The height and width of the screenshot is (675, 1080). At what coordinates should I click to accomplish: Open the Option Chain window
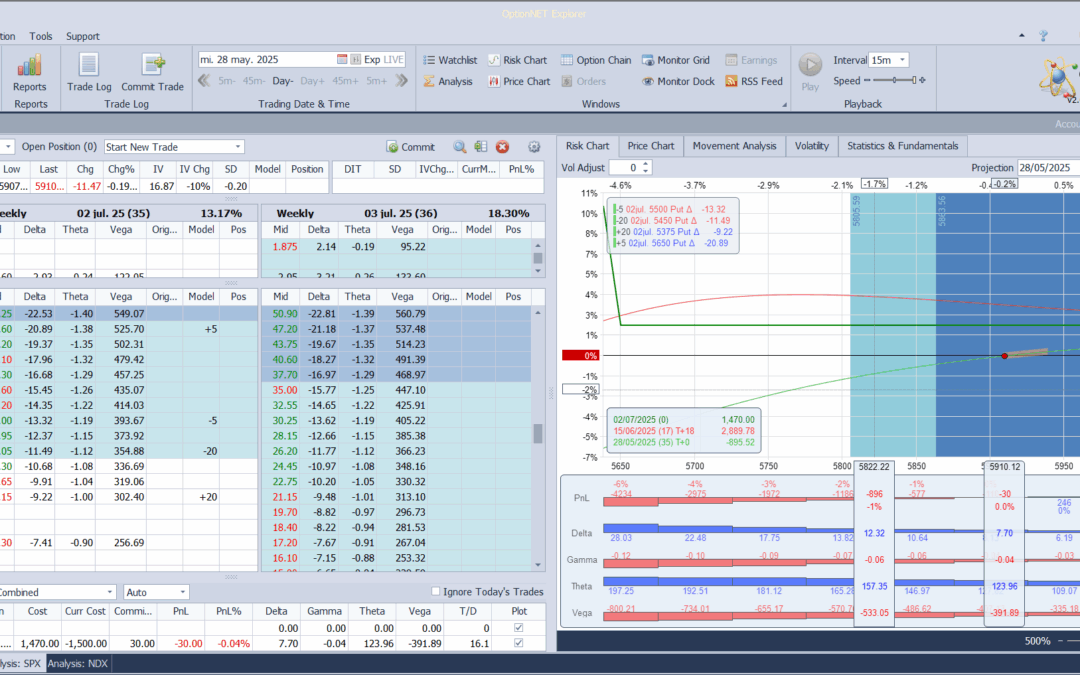(x=596, y=60)
